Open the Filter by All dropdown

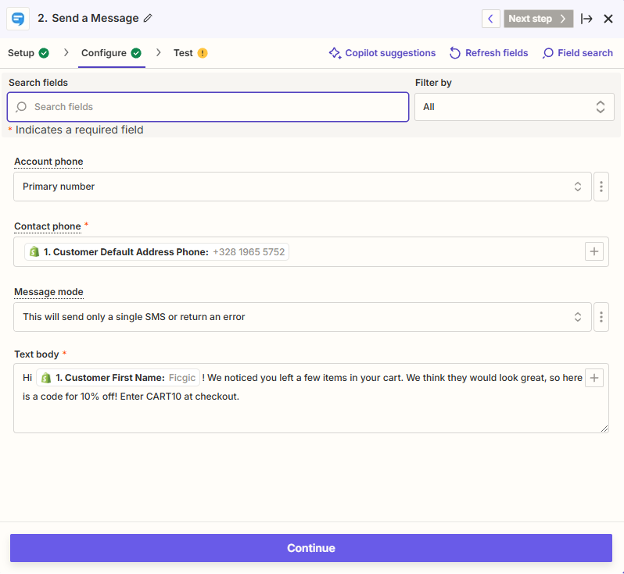(514, 107)
